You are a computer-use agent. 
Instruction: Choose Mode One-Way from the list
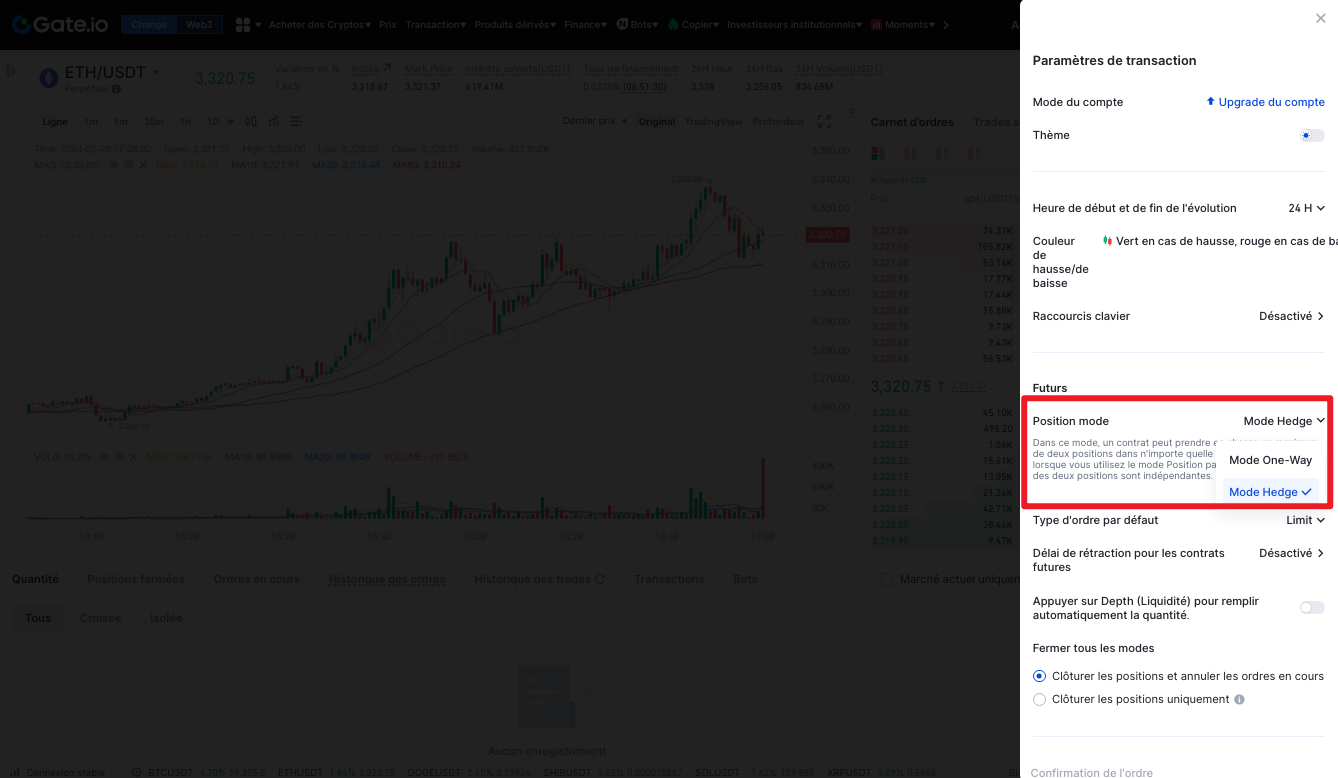click(1270, 460)
